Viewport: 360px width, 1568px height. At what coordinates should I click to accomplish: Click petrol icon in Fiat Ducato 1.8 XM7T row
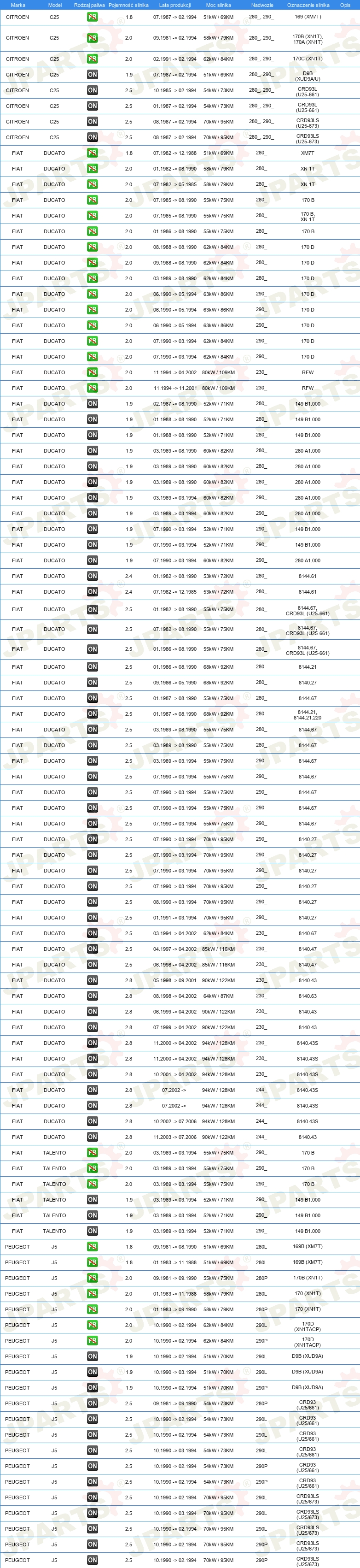tap(93, 153)
